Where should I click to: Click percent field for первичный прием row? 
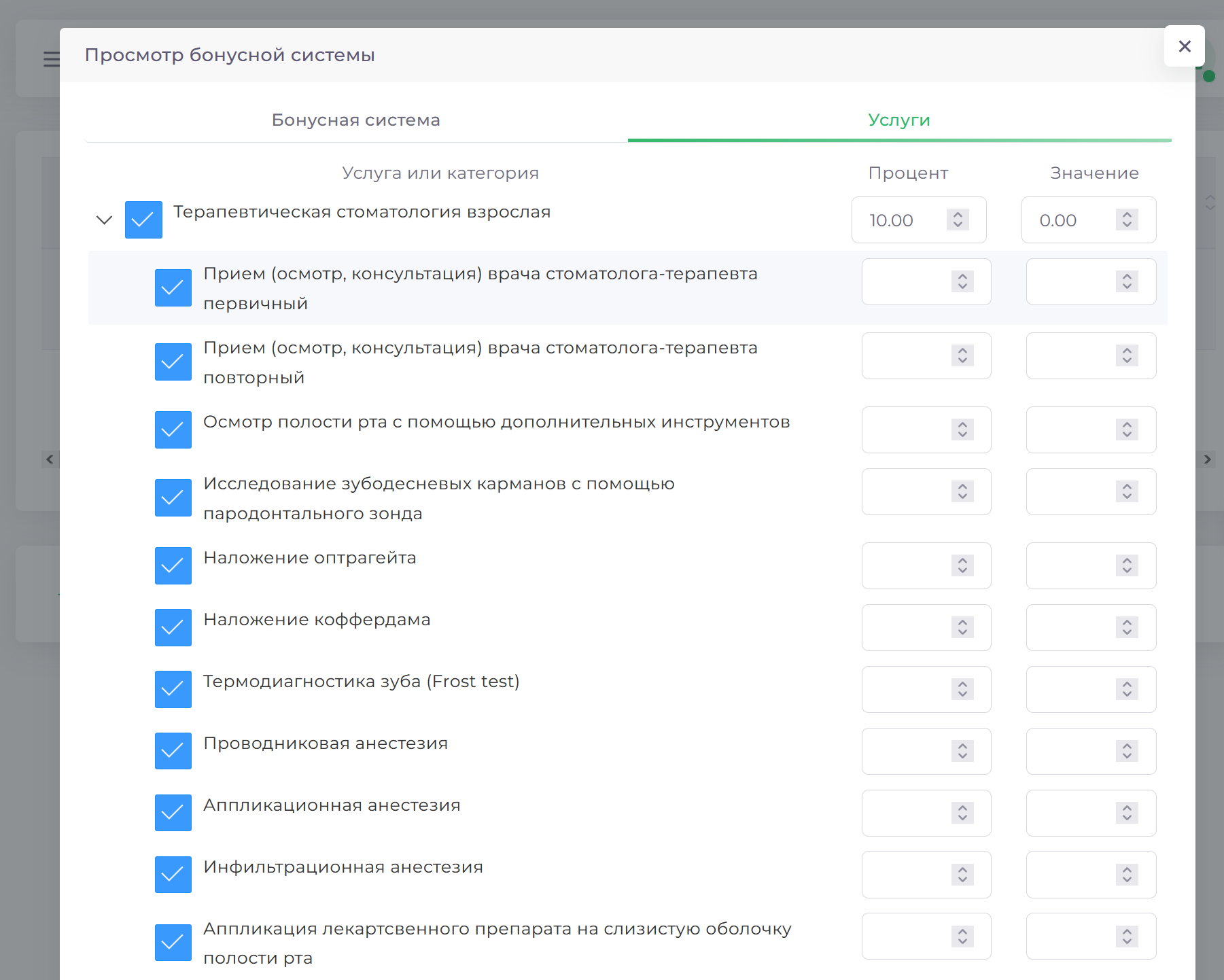(926, 282)
